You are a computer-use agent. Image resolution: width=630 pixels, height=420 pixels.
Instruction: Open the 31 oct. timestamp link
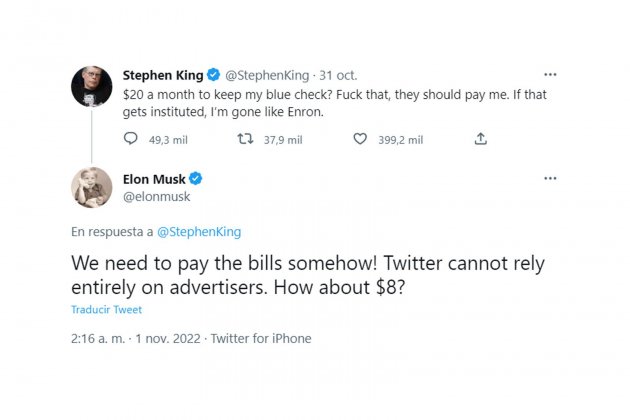[338, 75]
